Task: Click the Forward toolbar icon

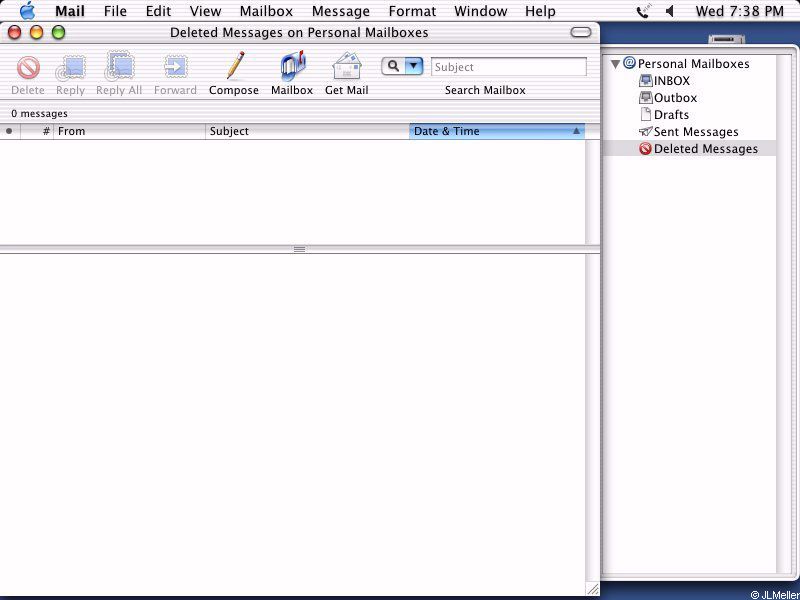Action: (x=176, y=67)
